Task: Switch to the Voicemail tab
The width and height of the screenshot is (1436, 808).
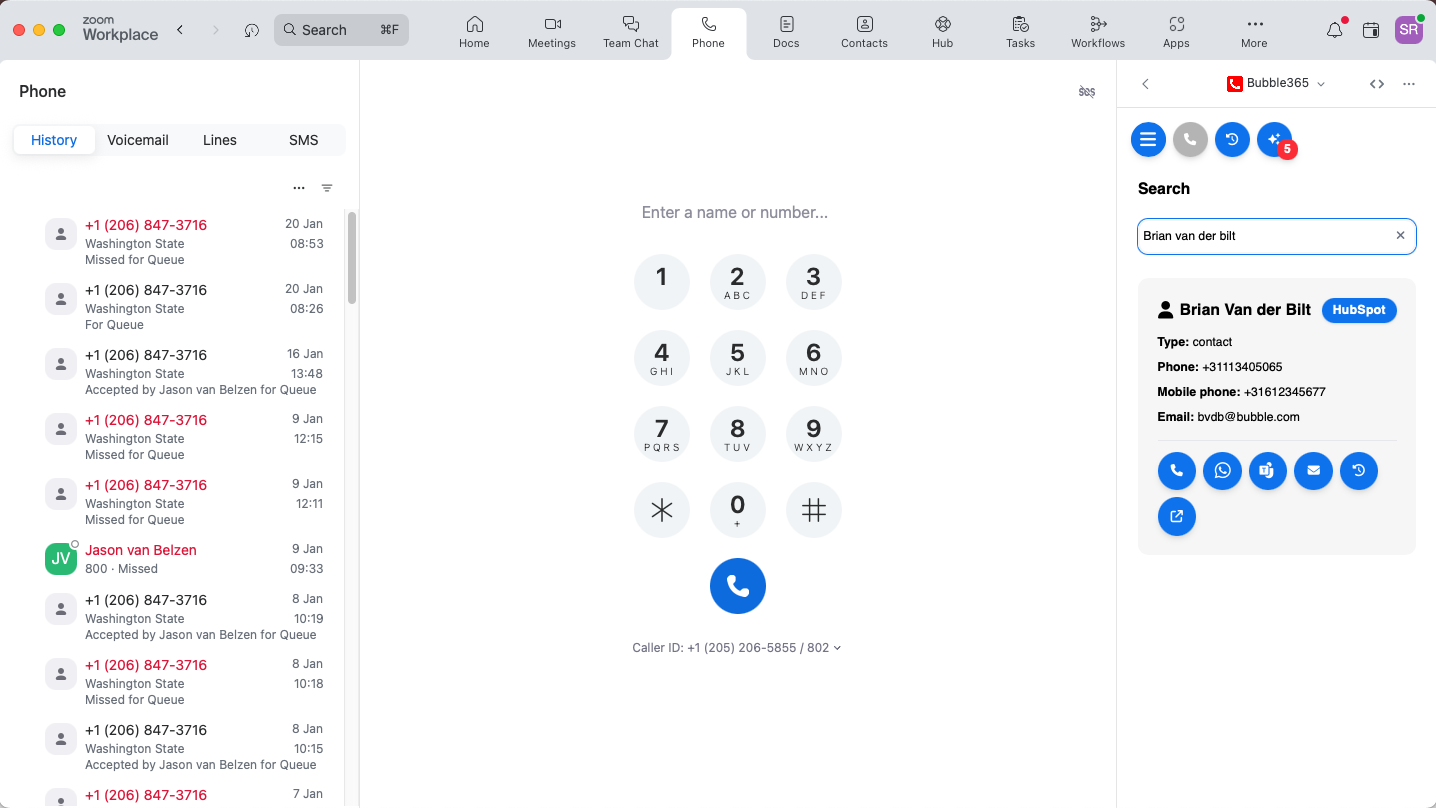Action: tap(138, 140)
